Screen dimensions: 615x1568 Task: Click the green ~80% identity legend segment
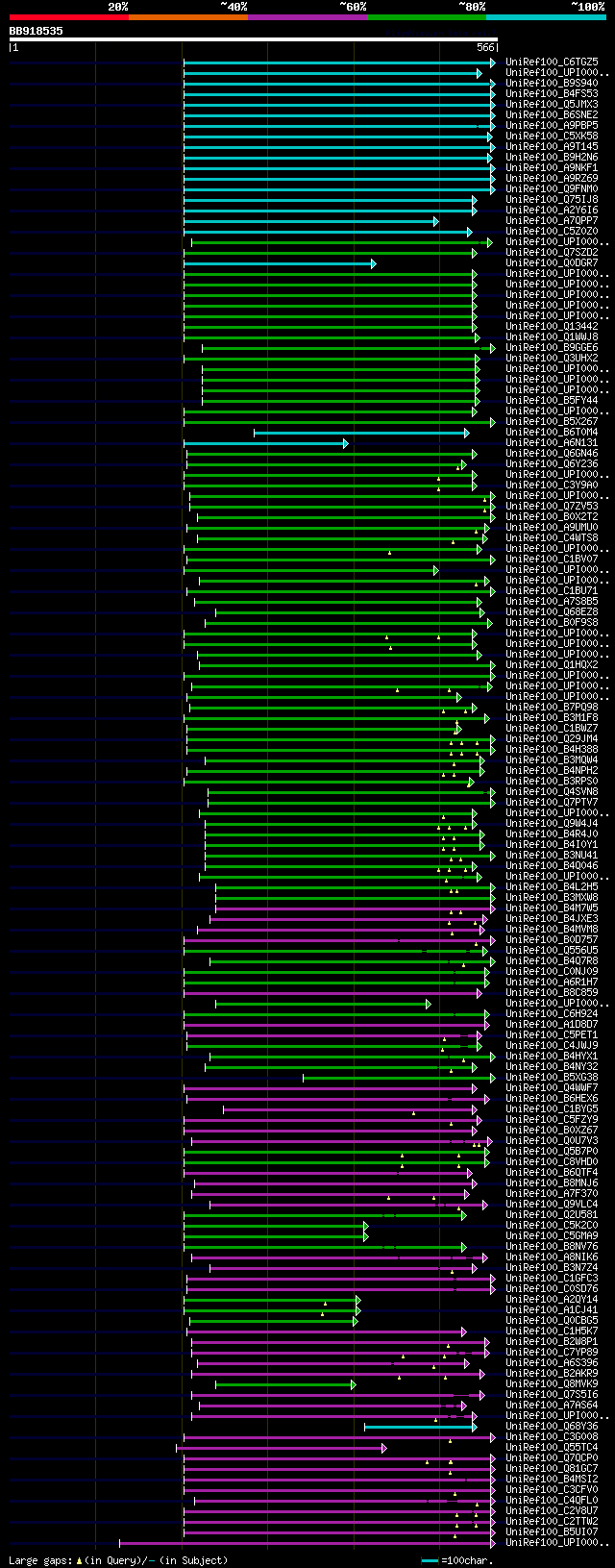tap(426, 16)
